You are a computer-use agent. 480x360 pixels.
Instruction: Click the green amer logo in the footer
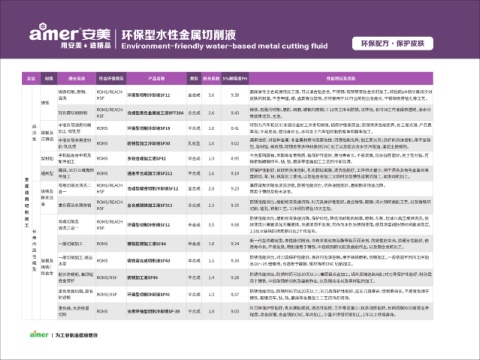39,334
